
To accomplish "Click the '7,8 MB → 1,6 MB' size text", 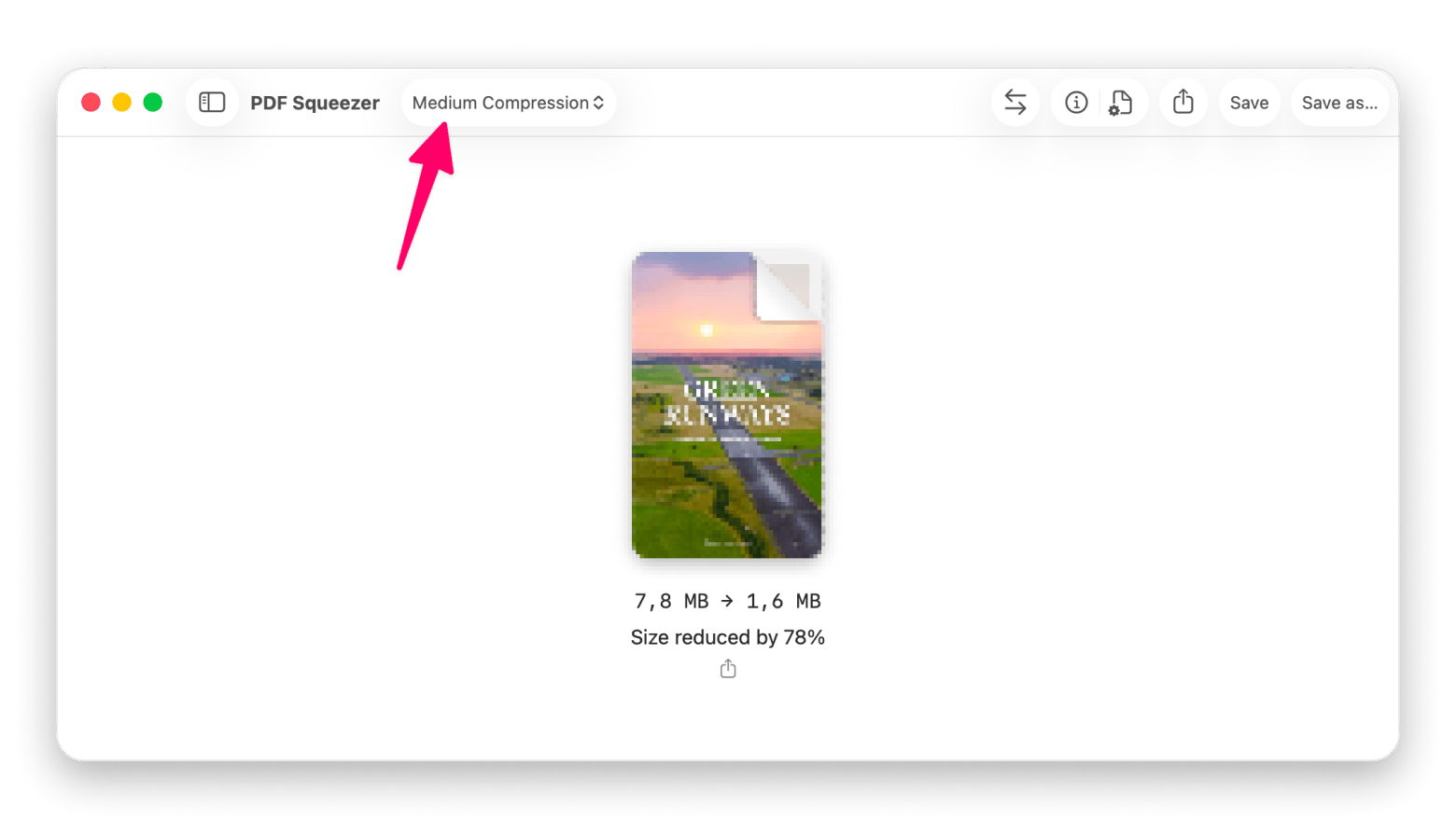I will [x=728, y=601].
